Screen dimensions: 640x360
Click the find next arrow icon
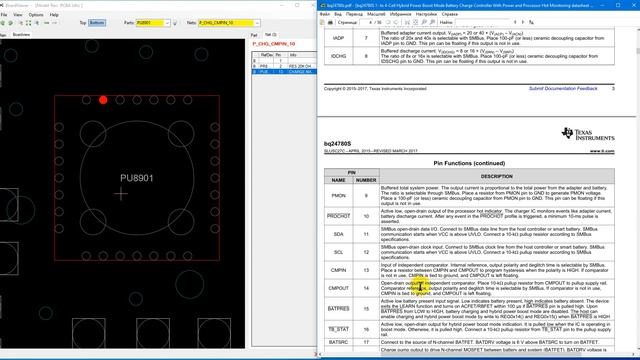click(523, 22)
